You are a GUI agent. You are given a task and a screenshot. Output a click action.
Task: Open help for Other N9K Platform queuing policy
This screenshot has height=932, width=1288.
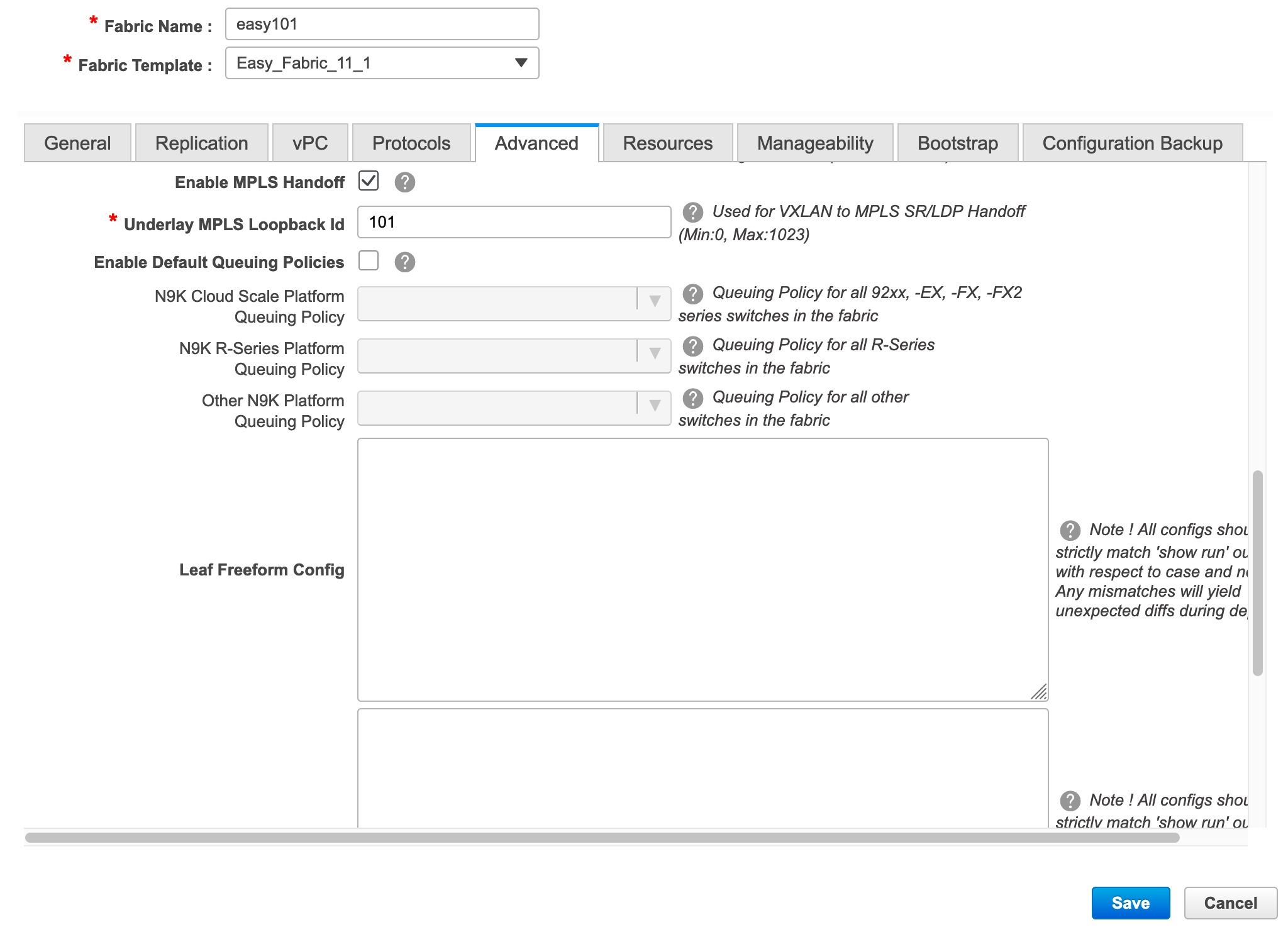point(693,397)
